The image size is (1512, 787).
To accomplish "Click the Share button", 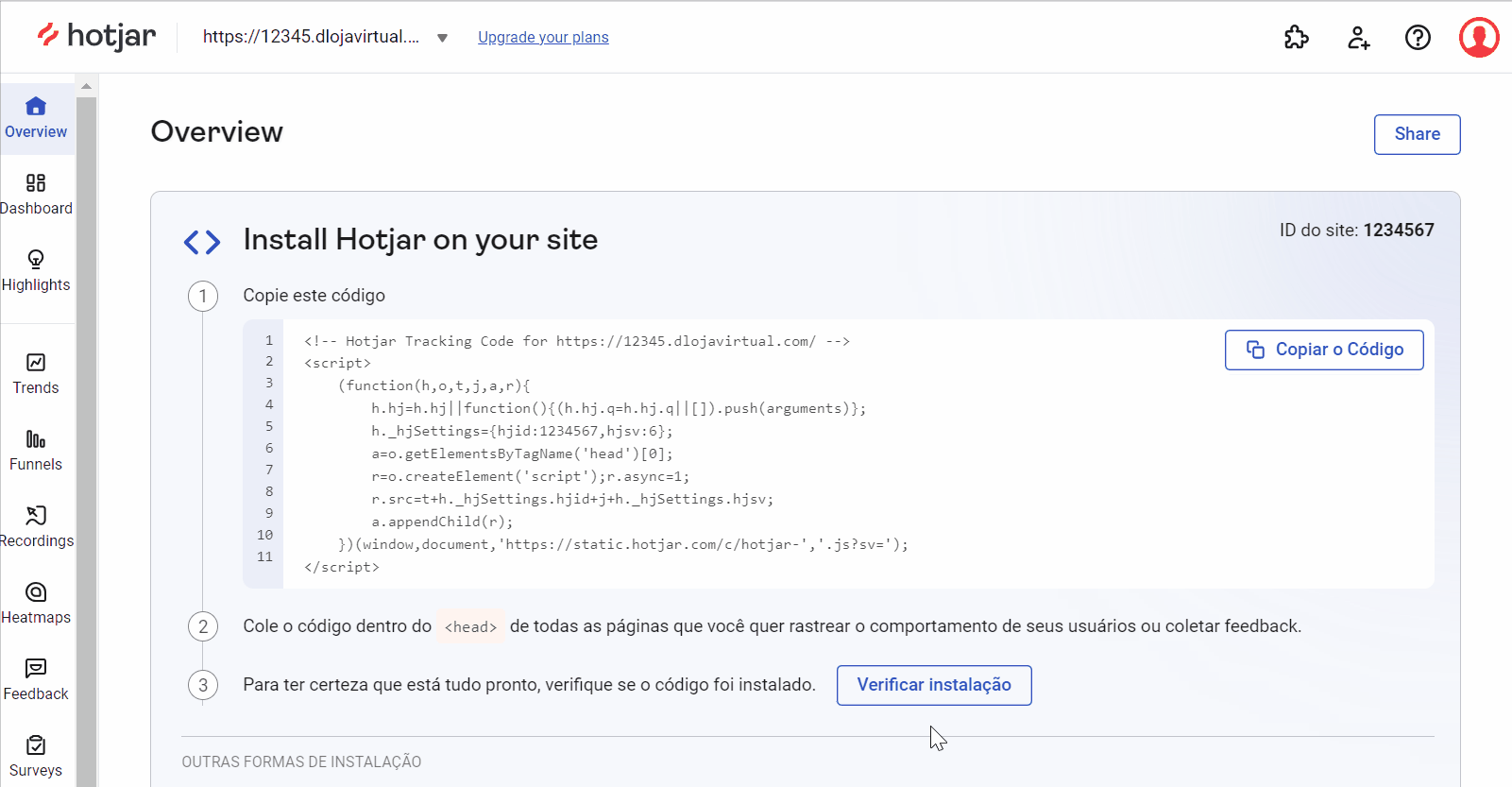I will (1417, 134).
